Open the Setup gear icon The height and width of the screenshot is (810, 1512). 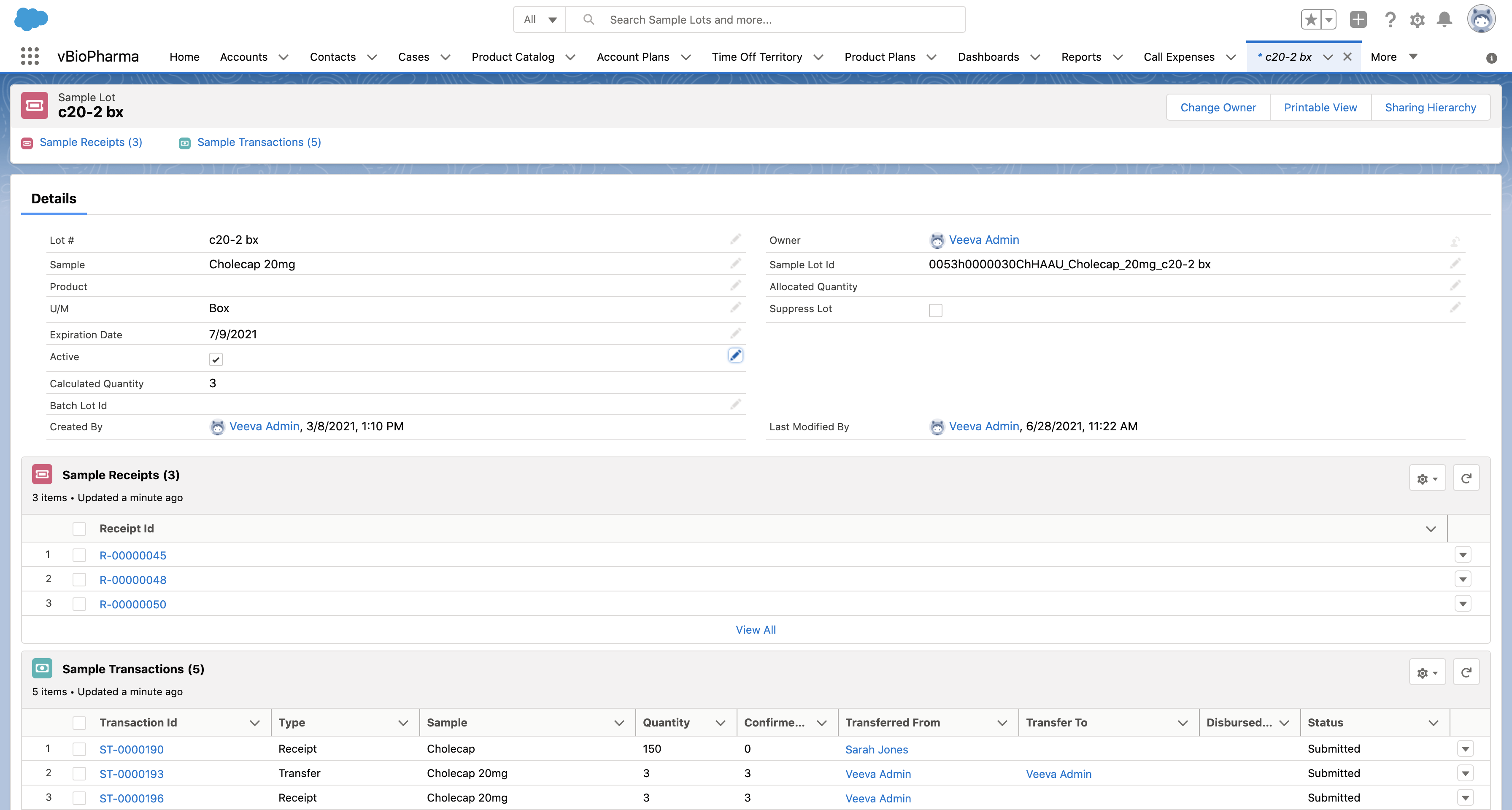pos(1417,20)
